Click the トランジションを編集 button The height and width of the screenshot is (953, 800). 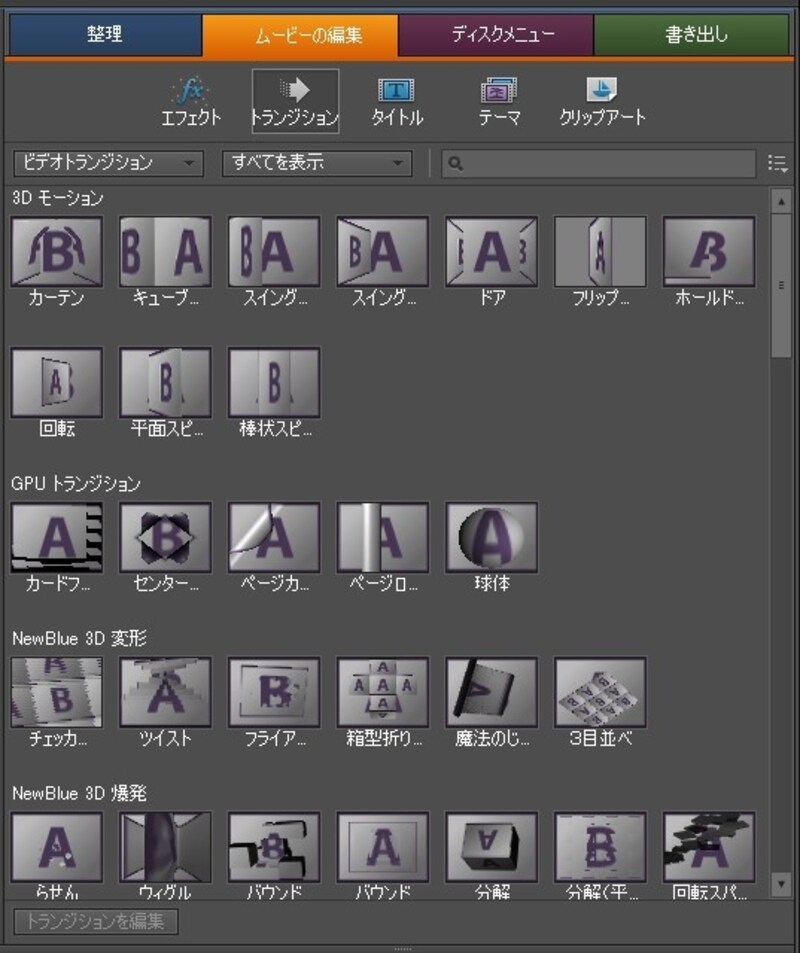pos(96,921)
